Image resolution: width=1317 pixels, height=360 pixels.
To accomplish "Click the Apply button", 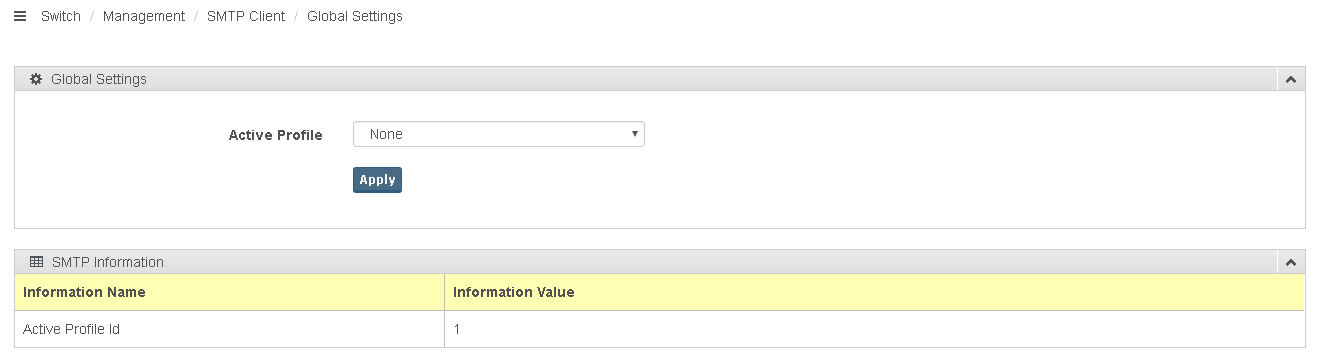I will point(377,180).
